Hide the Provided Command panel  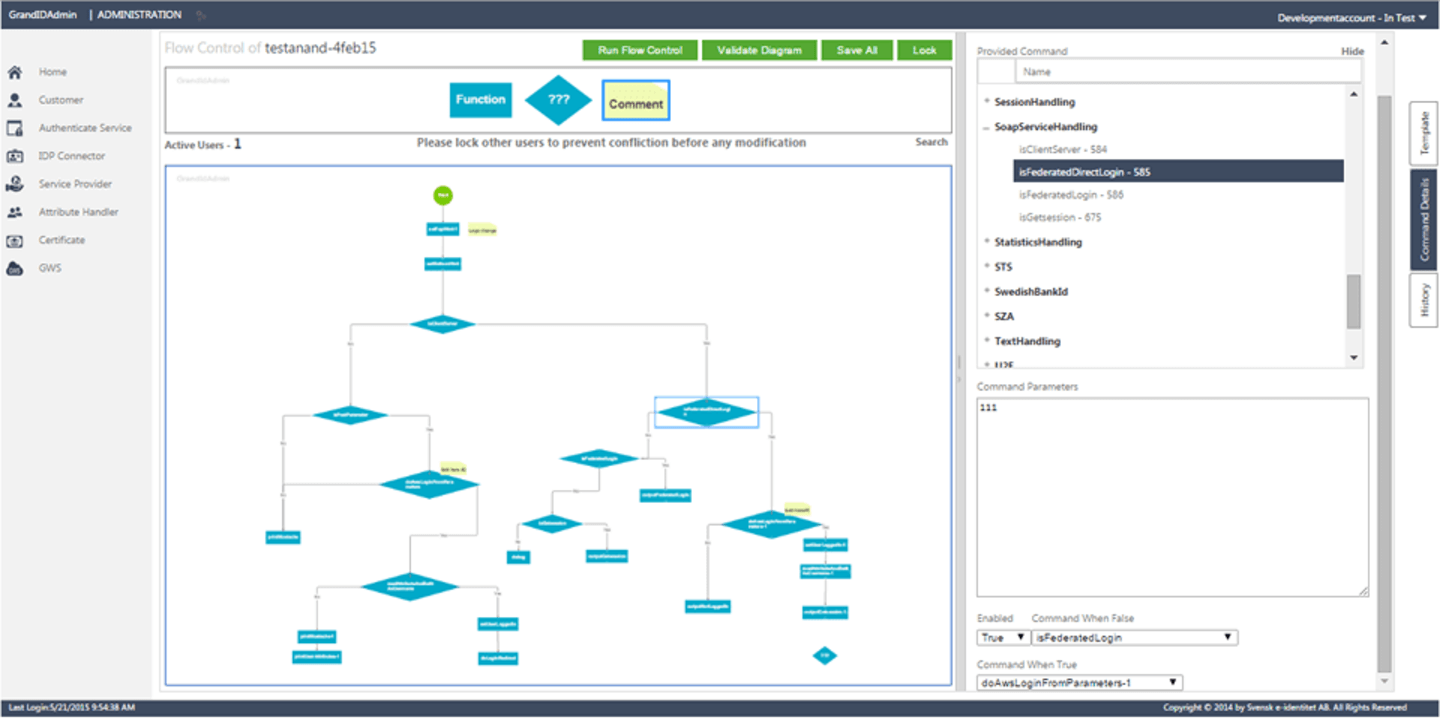pos(1352,51)
